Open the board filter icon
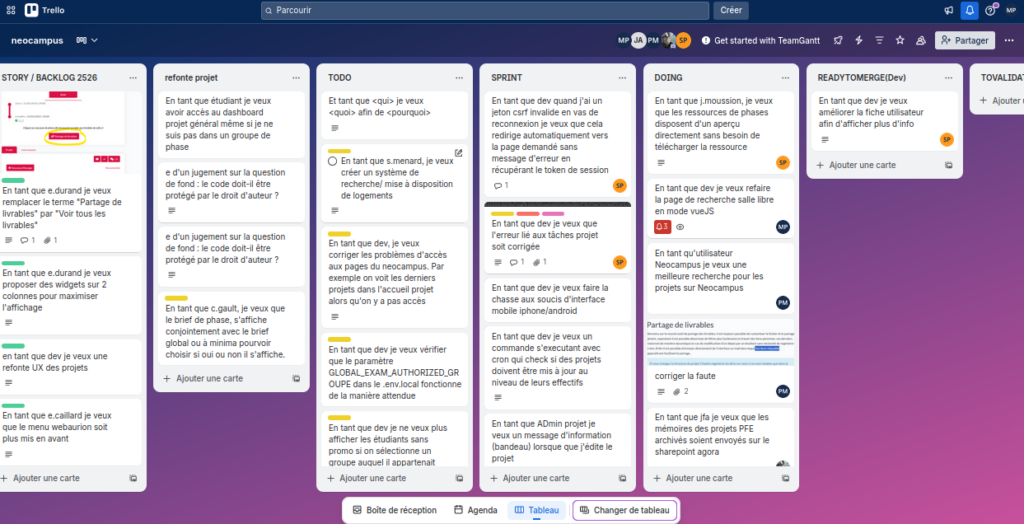1024x524 pixels. pyautogui.click(x=878, y=40)
